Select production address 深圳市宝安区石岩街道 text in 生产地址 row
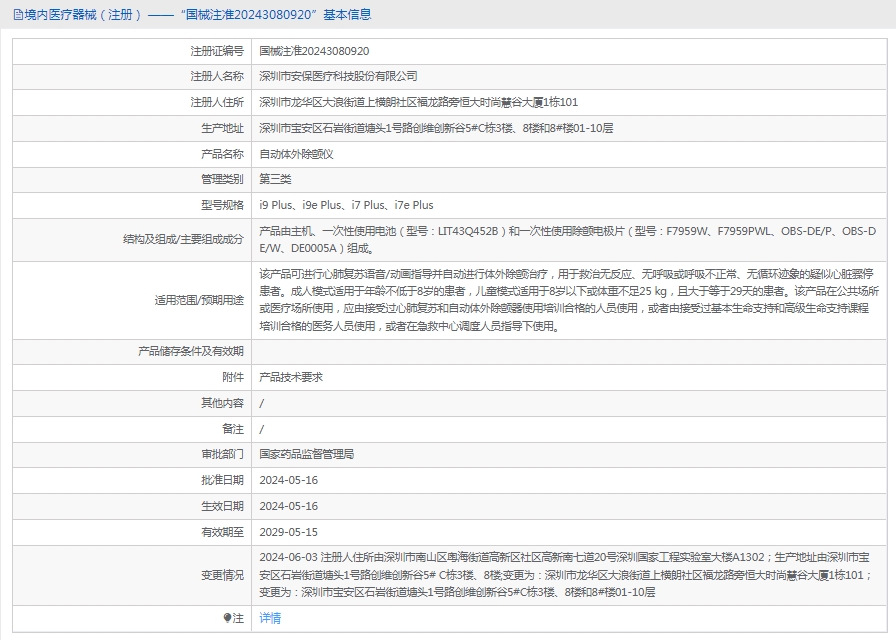The image size is (896, 640). coord(436,128)
